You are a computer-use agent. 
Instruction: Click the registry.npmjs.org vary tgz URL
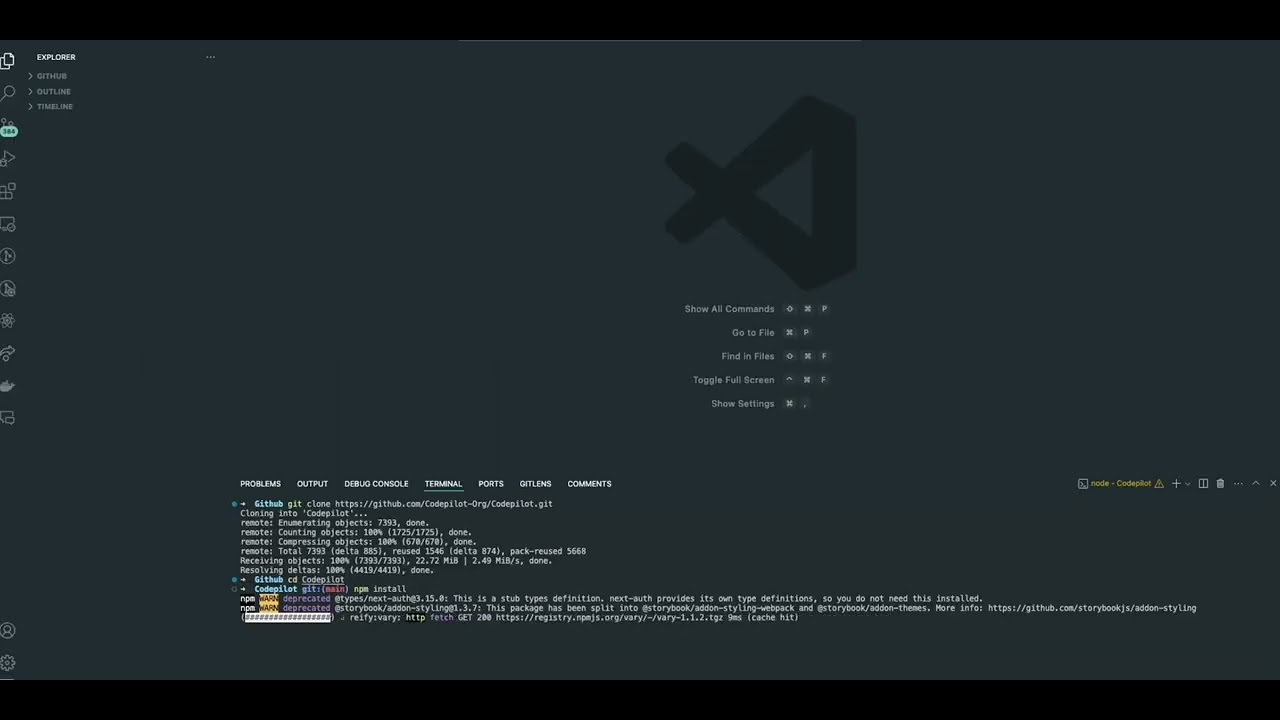click(608, 618)
